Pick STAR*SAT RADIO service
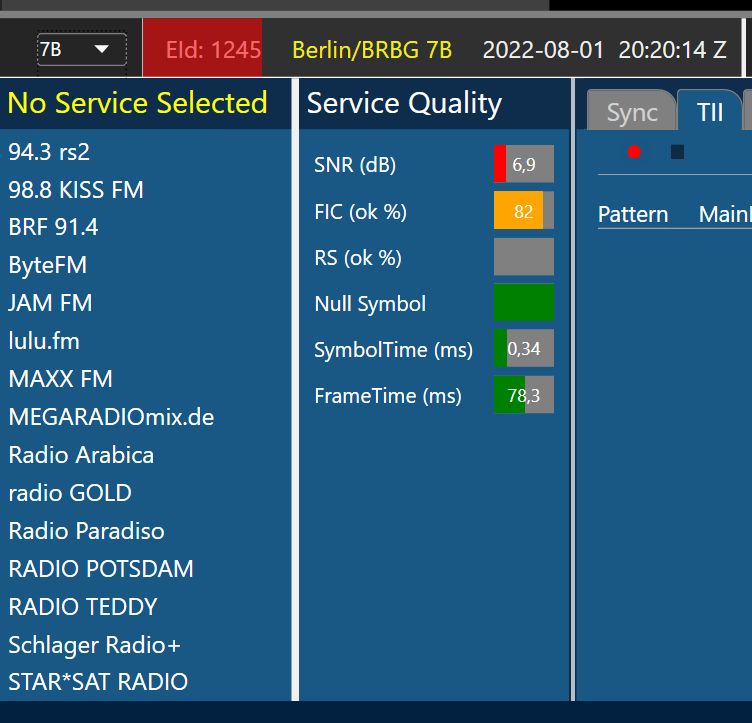This screenshot has height=723, width=752. (97, 682)
